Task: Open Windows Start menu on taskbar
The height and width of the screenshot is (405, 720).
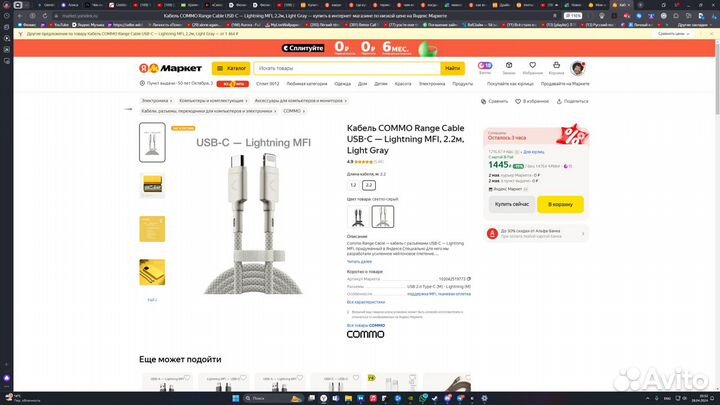Action: (x=236, y=398)
